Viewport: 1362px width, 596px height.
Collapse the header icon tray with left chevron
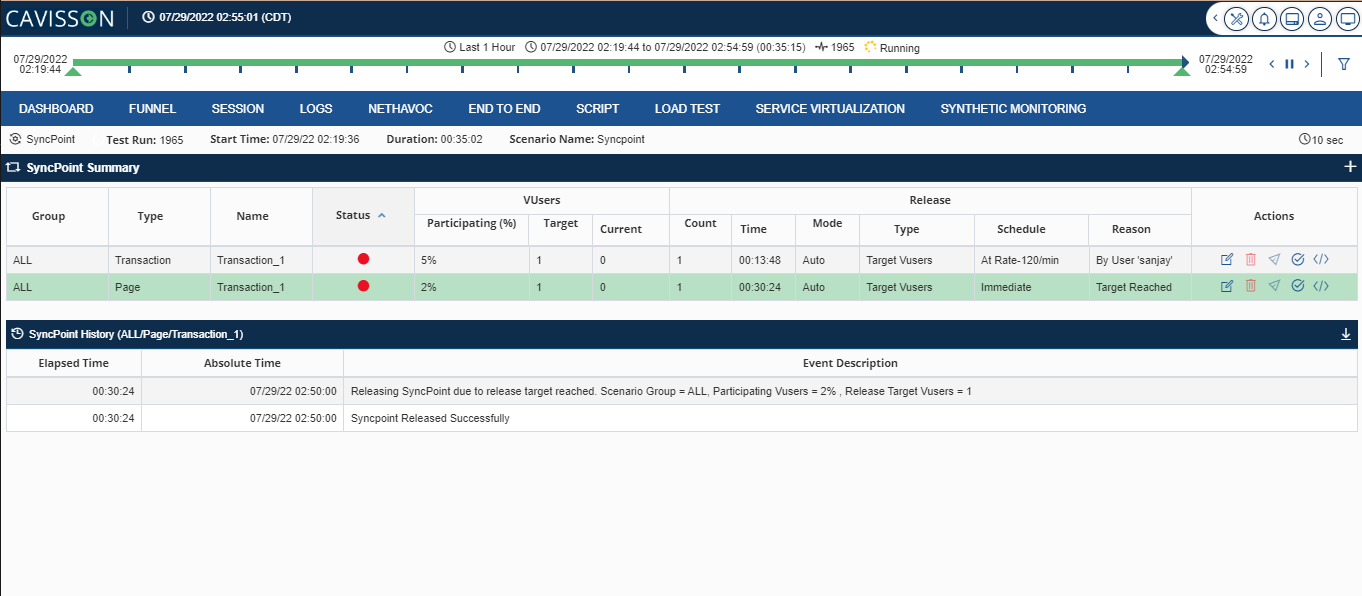coord(1215,18)
